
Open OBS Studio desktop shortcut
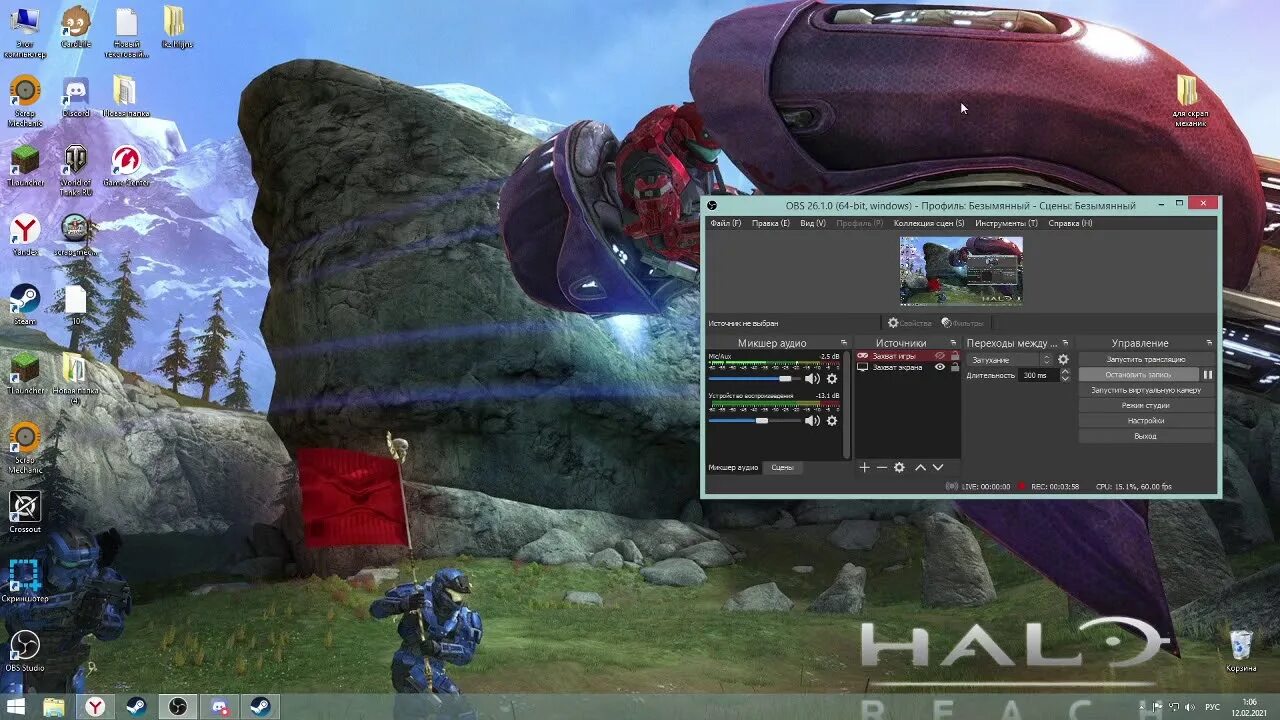(25, 650)
